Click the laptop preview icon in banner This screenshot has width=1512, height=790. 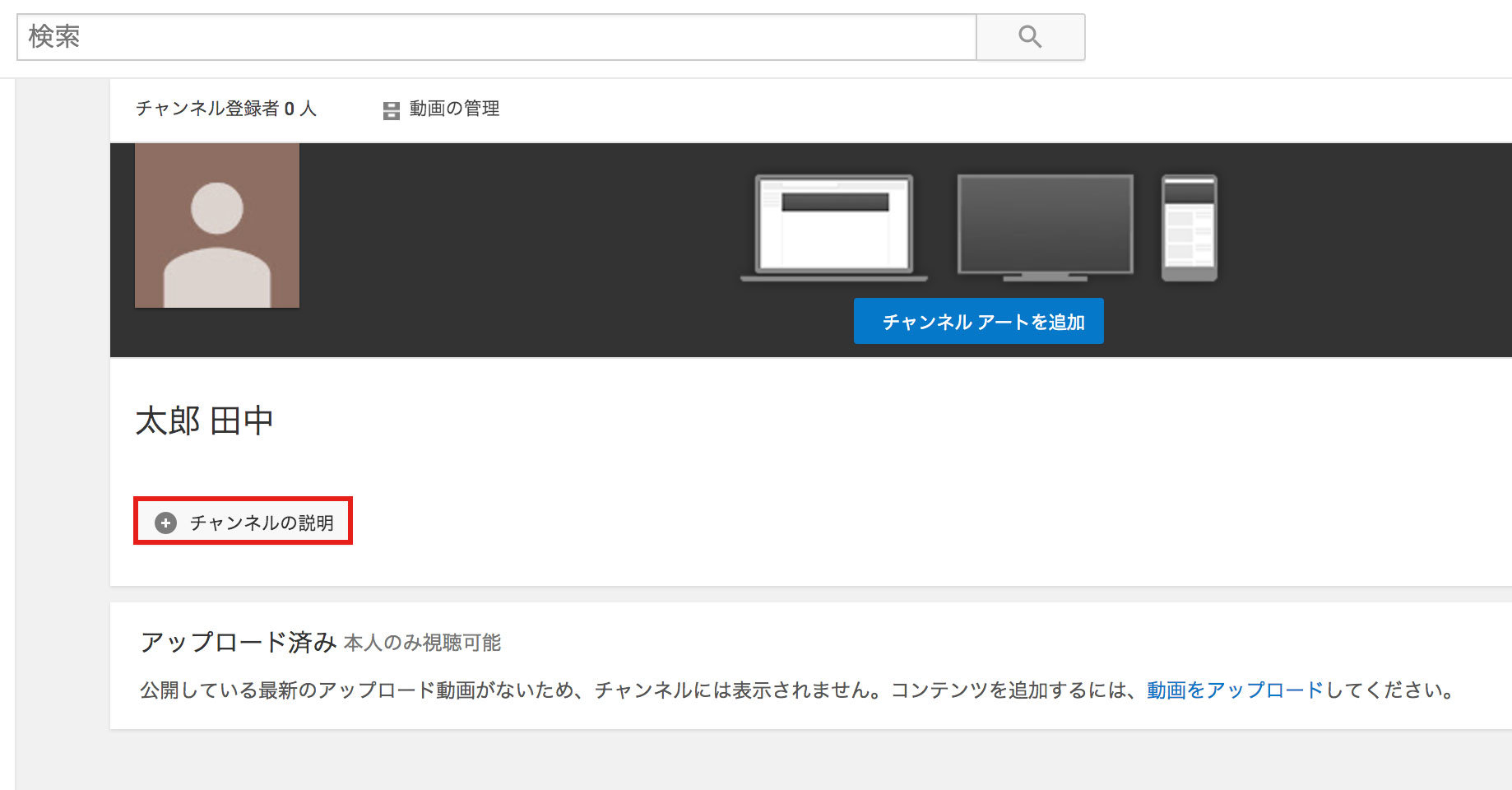[834, 228]
